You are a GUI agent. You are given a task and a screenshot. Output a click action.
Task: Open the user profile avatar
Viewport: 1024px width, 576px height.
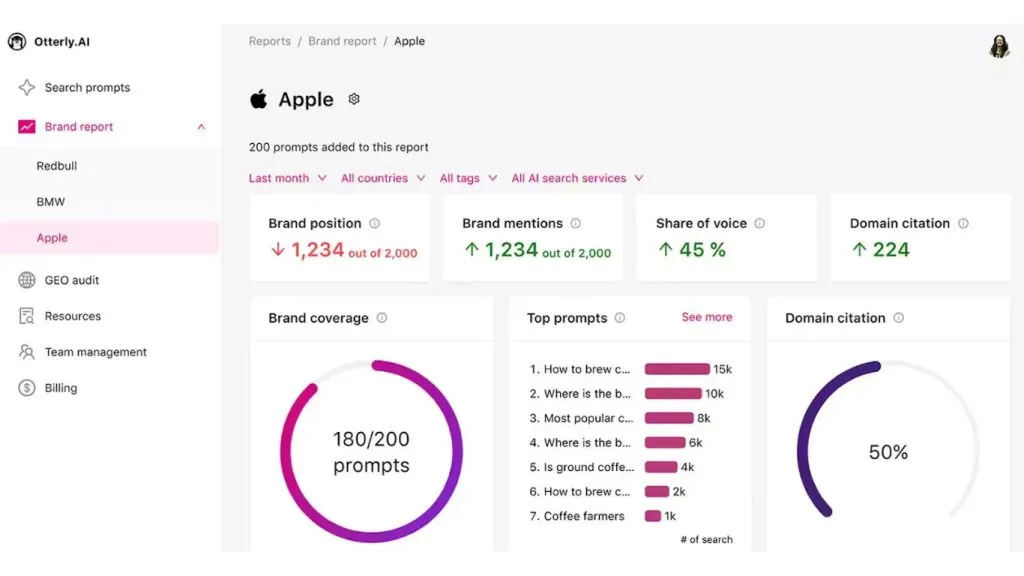click(x=999, y=46)
